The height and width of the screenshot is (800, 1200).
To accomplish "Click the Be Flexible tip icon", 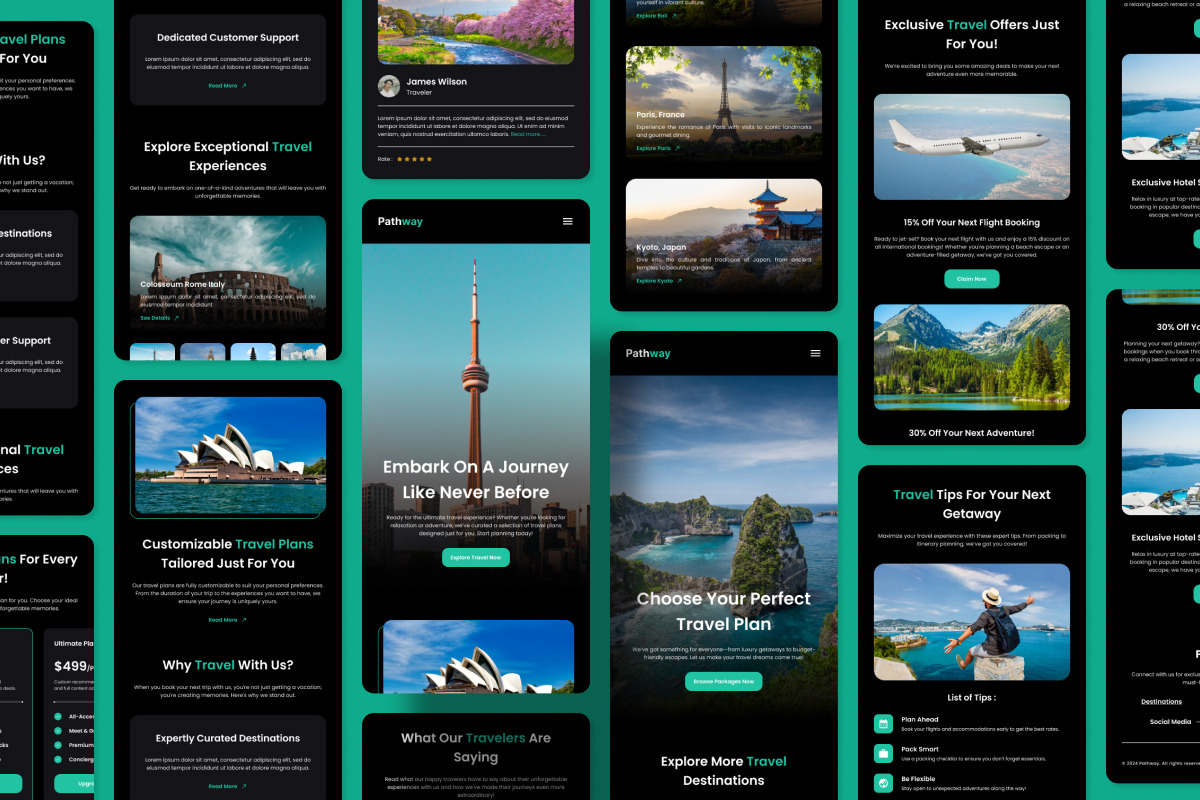I will (883, 783).
